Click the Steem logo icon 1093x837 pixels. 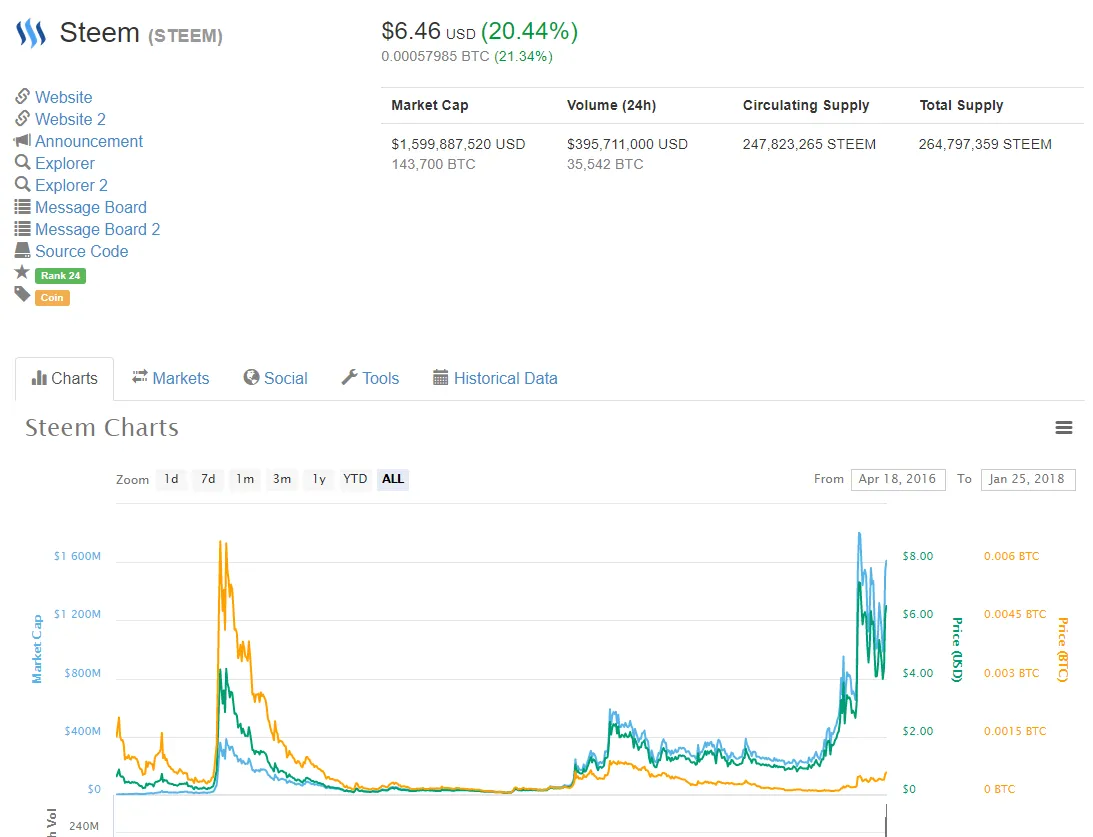click(31, 33)
